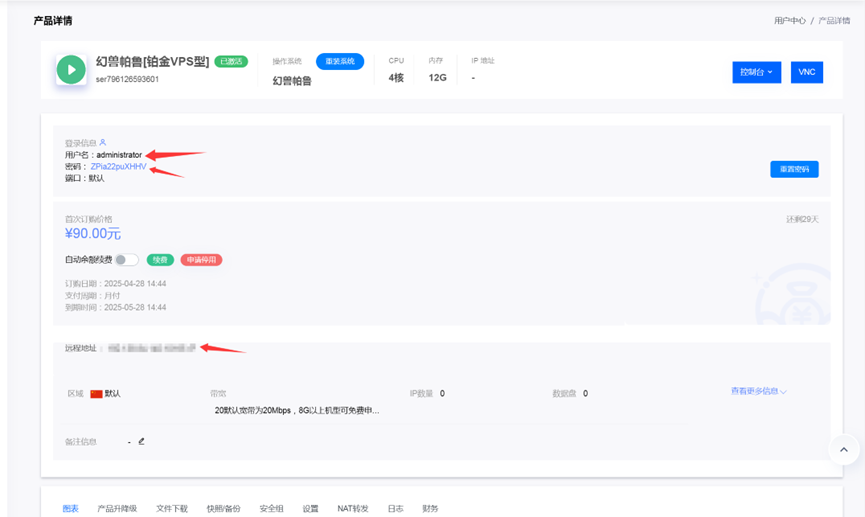This screenshot has height=517, width=865.
Task: Click the blurred 远程地址 value
Action: point(152,348)
